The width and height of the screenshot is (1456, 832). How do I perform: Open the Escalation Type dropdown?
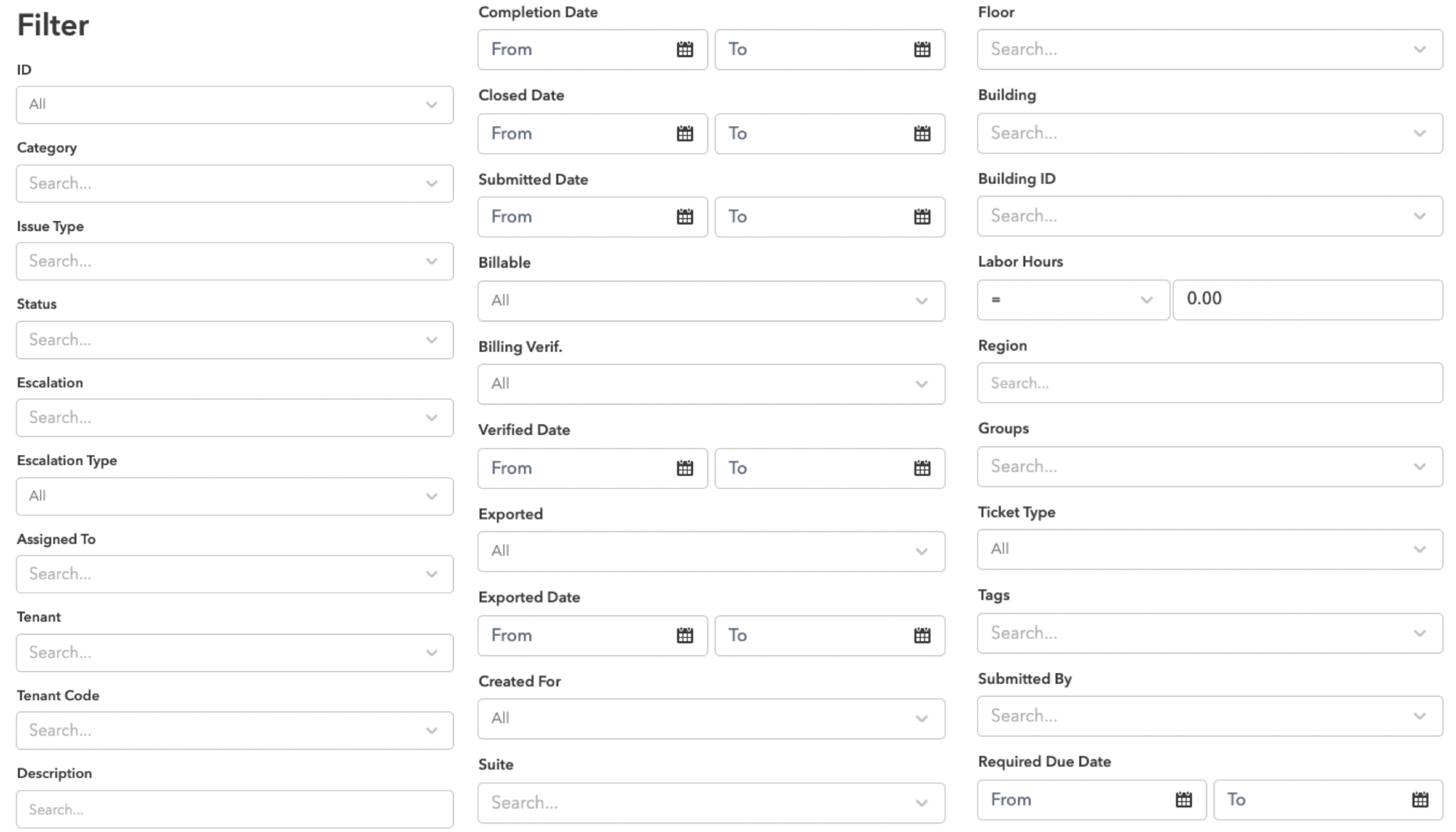235,496
